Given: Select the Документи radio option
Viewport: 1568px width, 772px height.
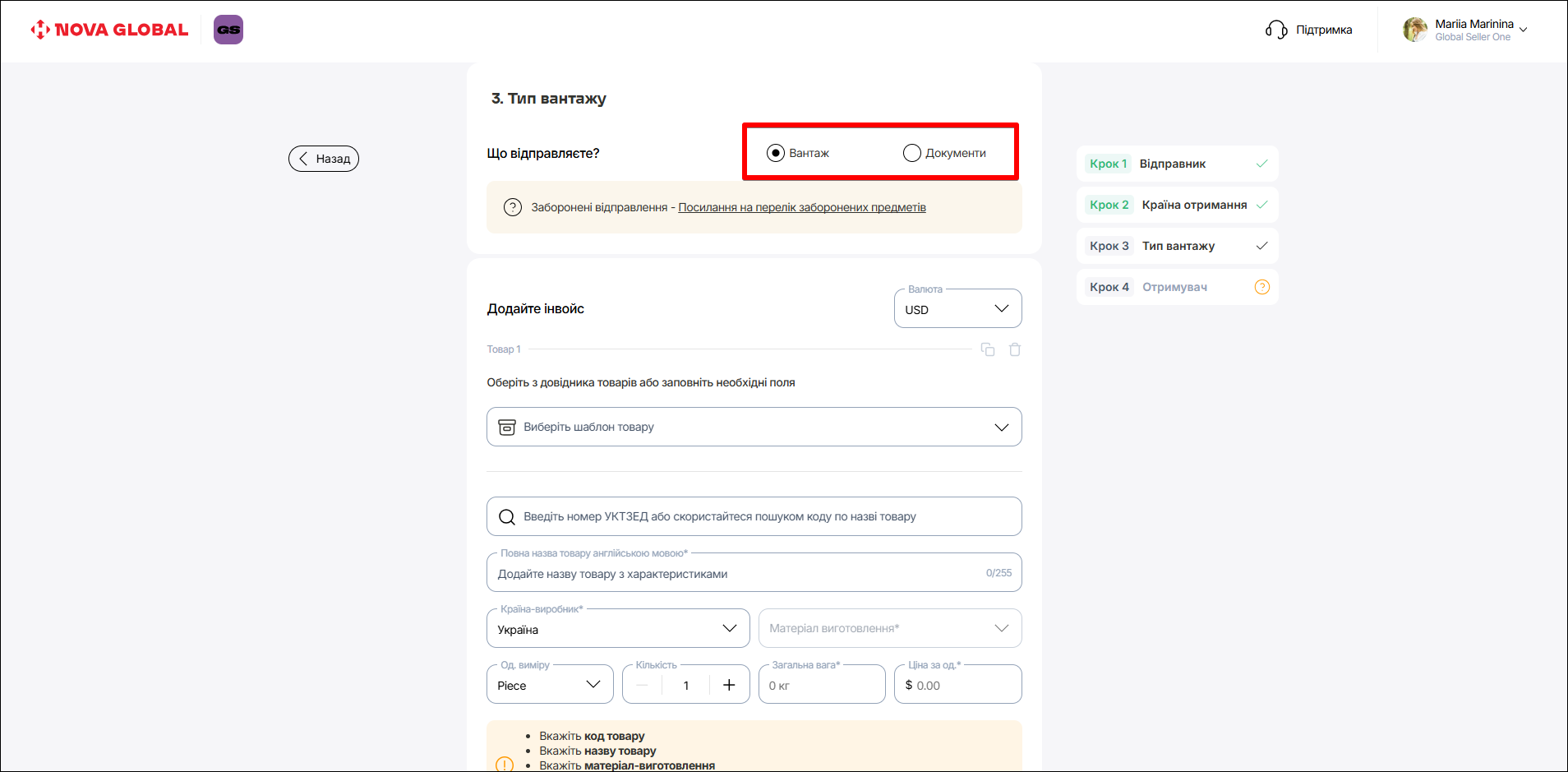Looking at the screenshot, I should pyautogui.click(x=911, y=153).
